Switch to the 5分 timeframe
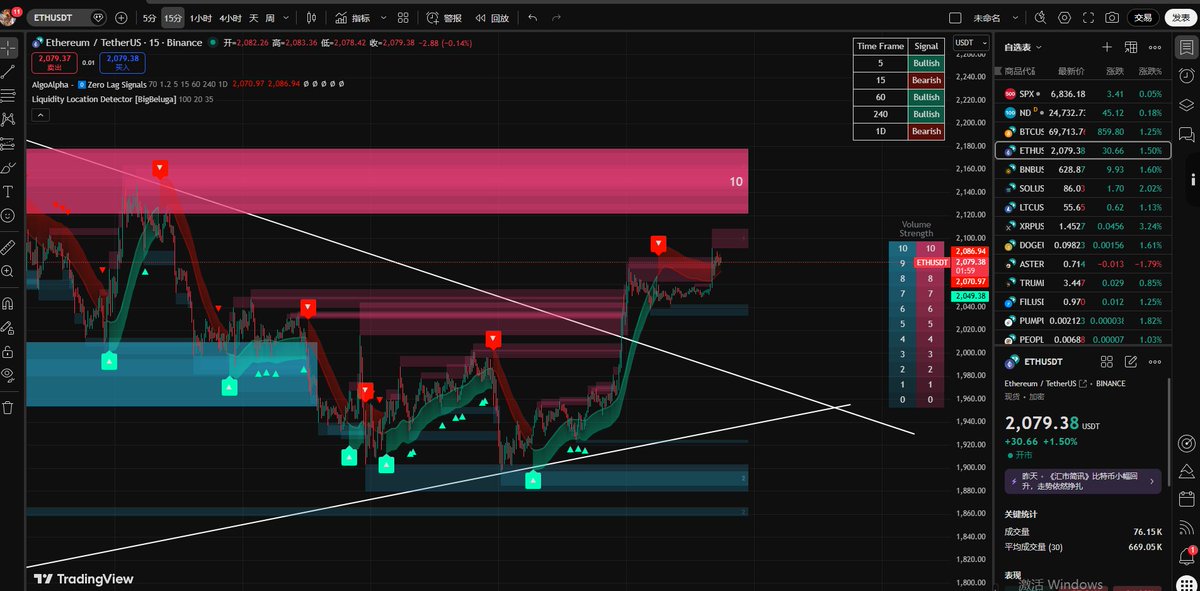 coord(149,18)
